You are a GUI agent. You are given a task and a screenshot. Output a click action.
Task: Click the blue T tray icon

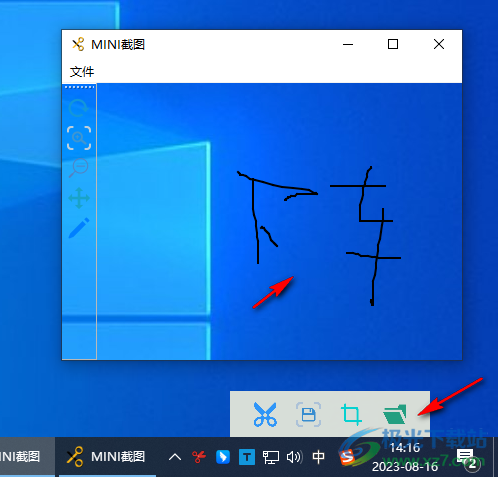coord(247,457)
